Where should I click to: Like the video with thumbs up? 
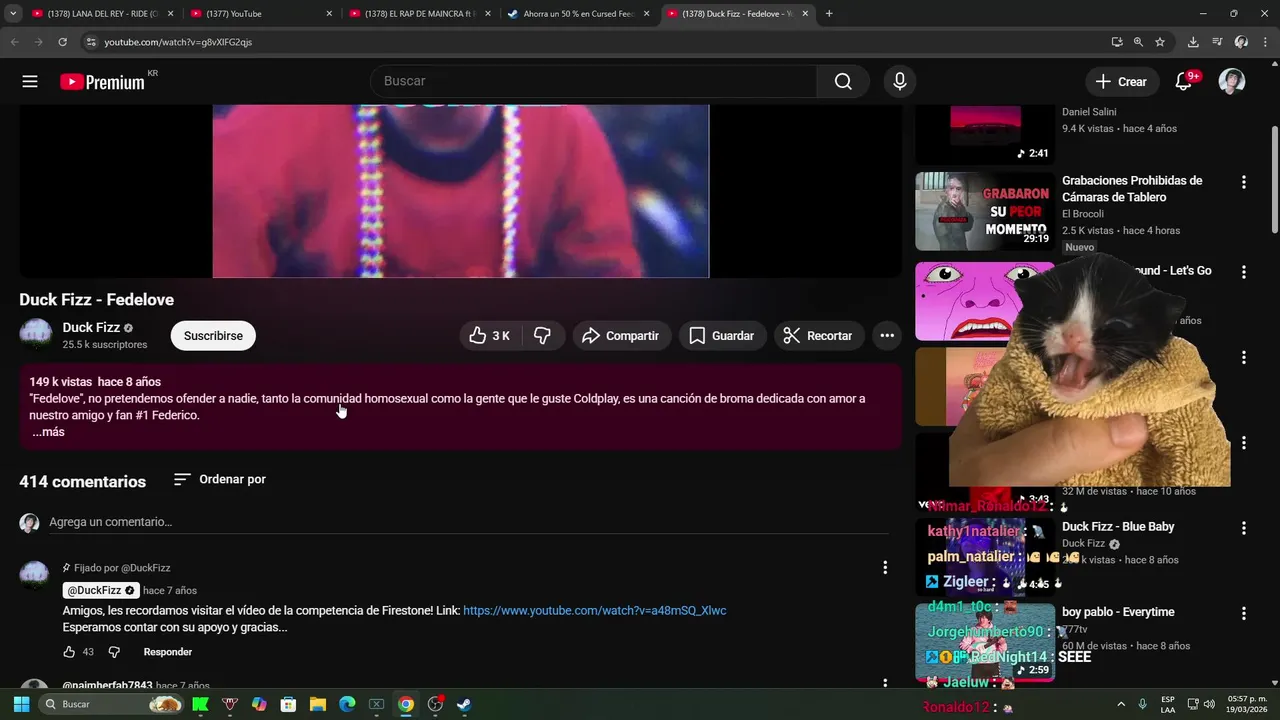point(490,336)
